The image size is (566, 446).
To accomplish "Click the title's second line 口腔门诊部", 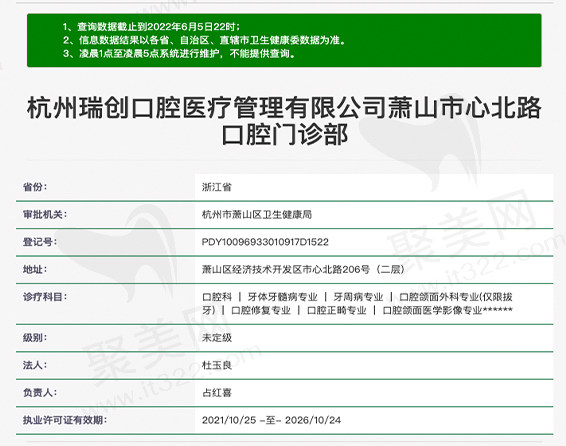I will (x=284, y=134).
